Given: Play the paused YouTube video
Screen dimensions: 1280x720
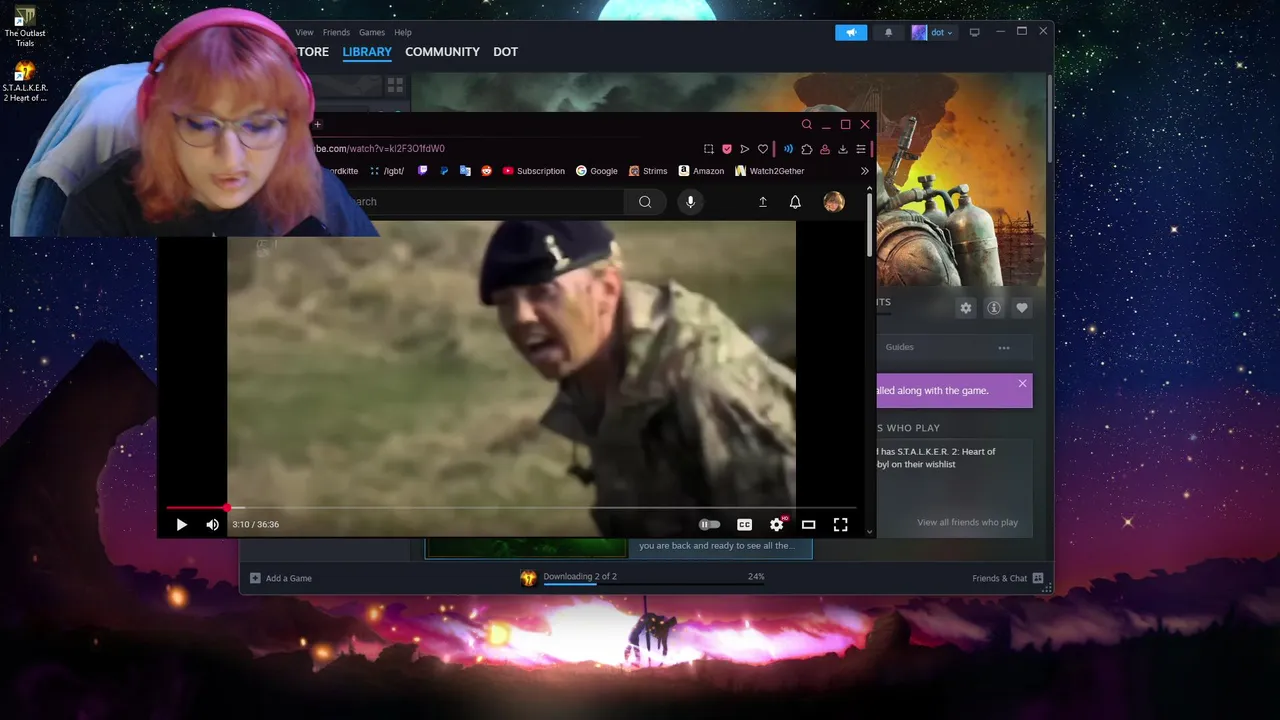Looking at the screenshot, I should click(181, 524).
